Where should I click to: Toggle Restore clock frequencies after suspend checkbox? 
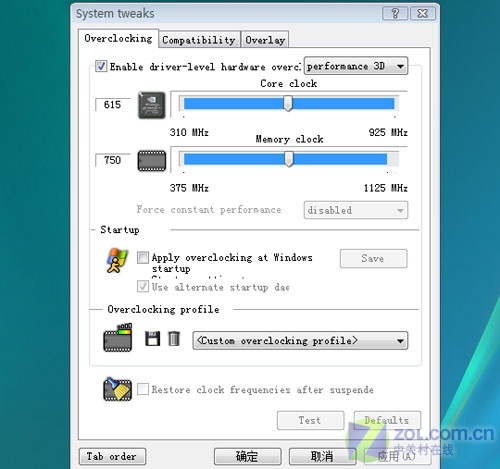coord(143,389)
